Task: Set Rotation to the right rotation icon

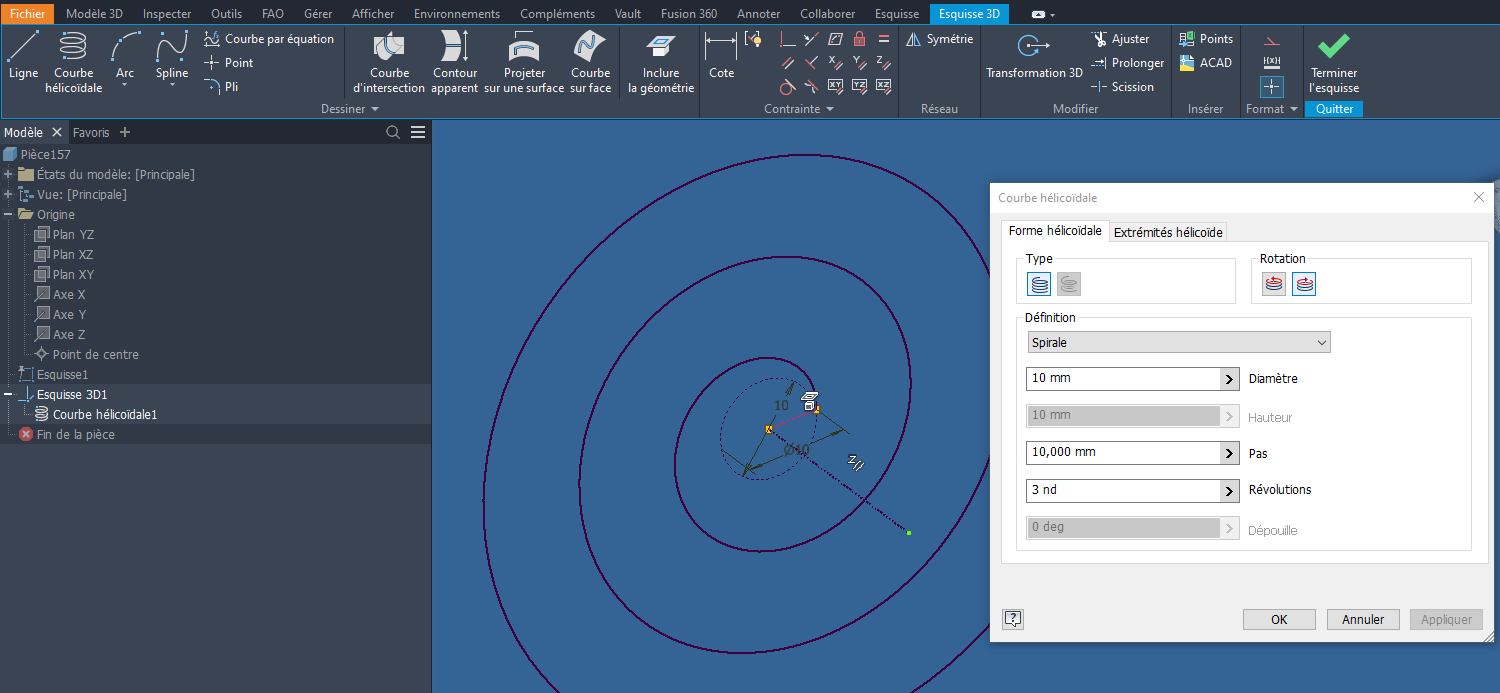Action: (x=1303, y=285)
